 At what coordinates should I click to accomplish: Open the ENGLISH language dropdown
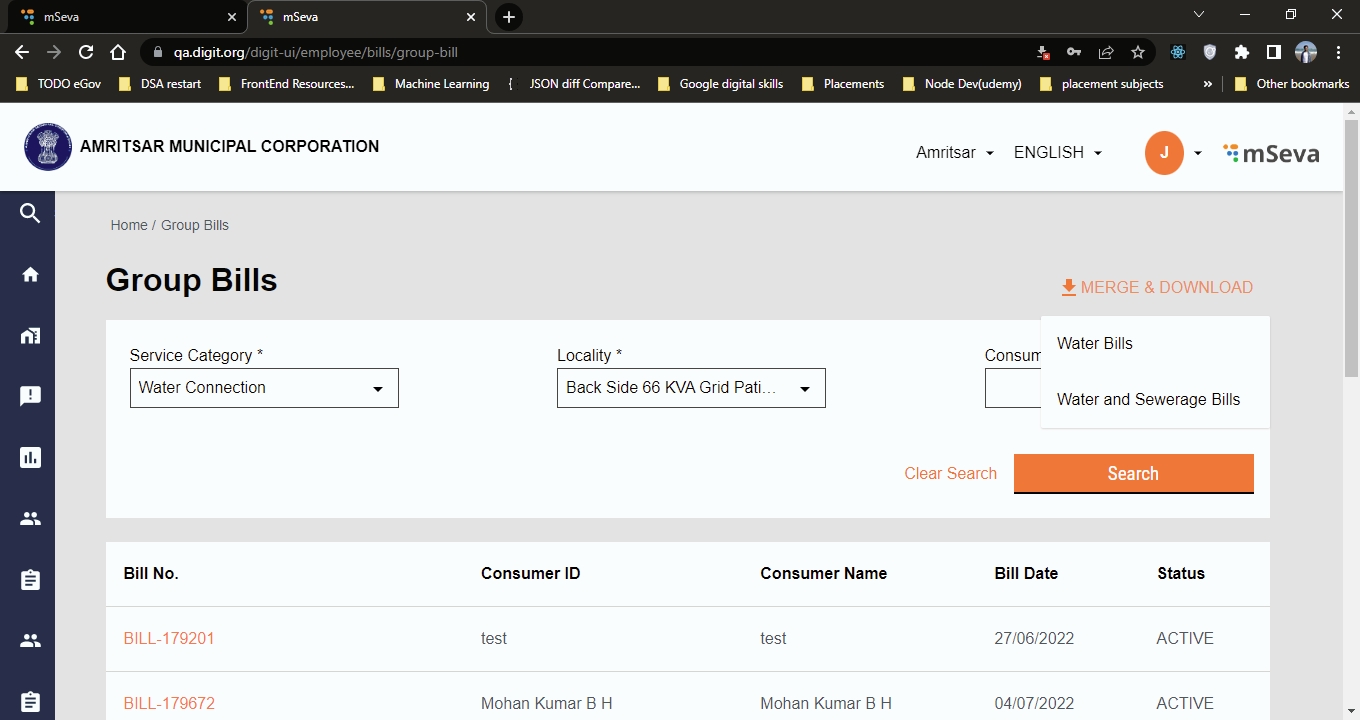[1057, 152]
